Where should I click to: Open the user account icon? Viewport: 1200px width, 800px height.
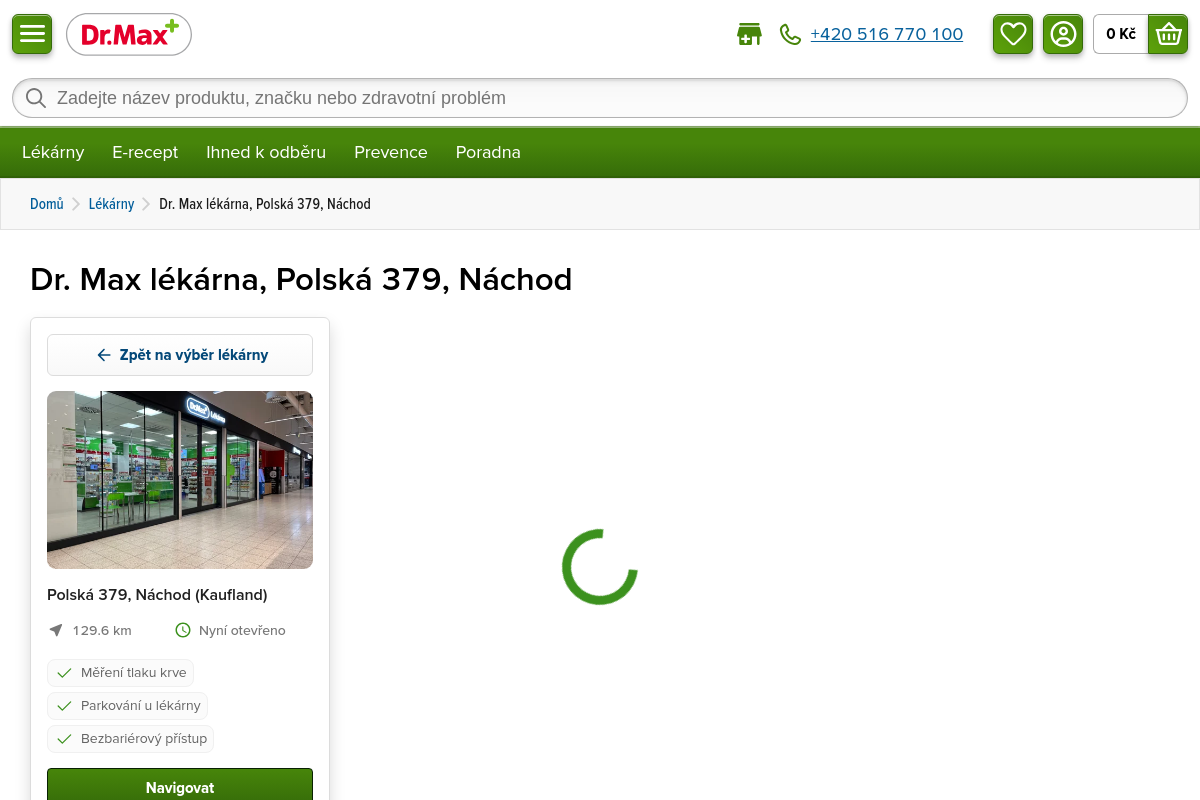pyautogui.click(x=1063, y=34)
